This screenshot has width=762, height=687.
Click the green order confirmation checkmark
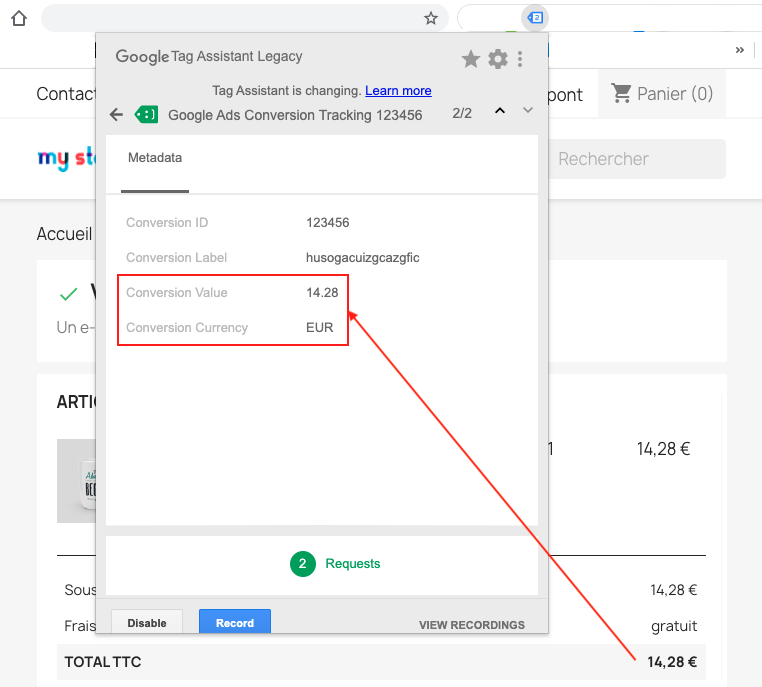69,294
